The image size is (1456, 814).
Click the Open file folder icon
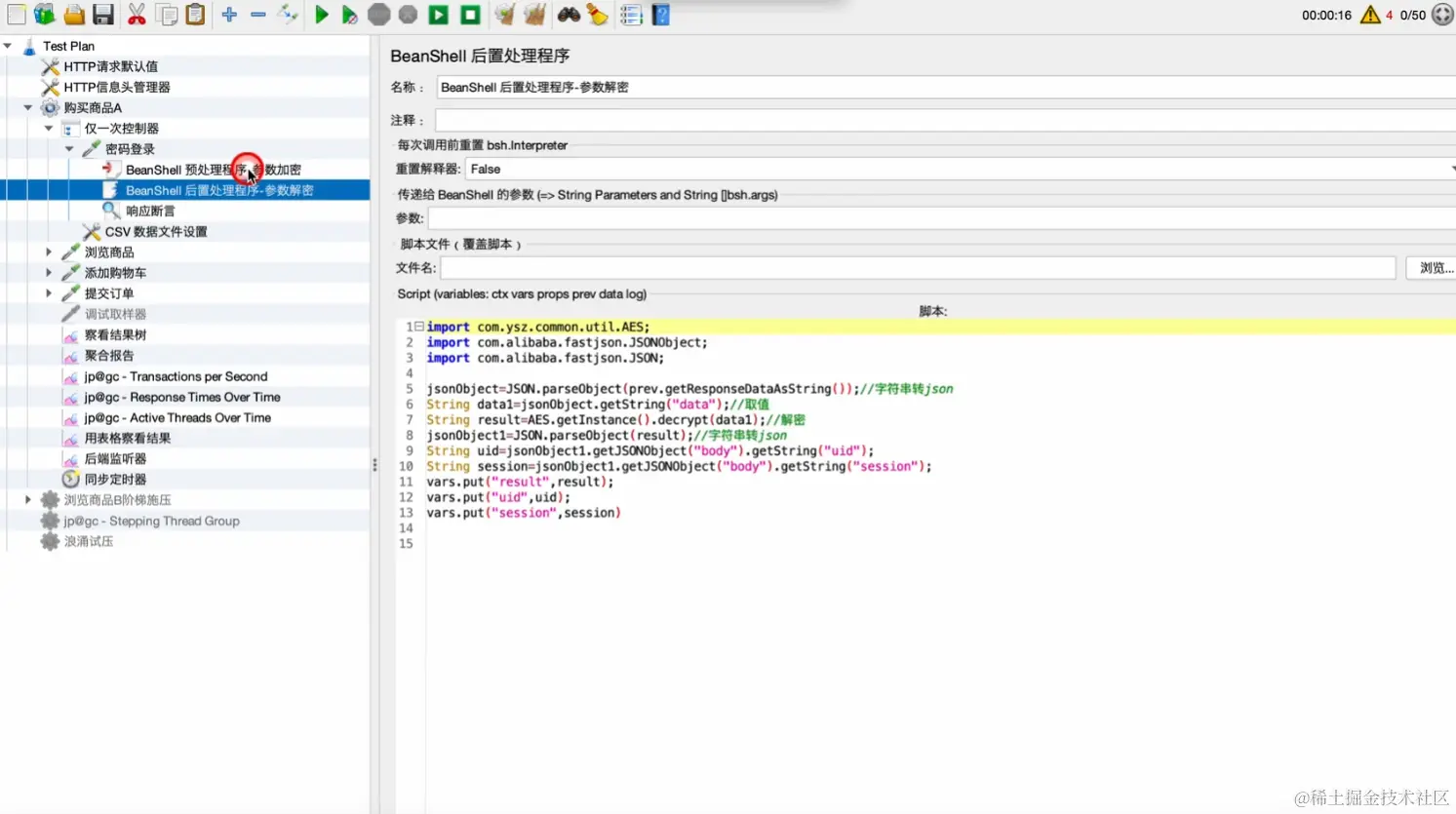(x=74, y=15)
